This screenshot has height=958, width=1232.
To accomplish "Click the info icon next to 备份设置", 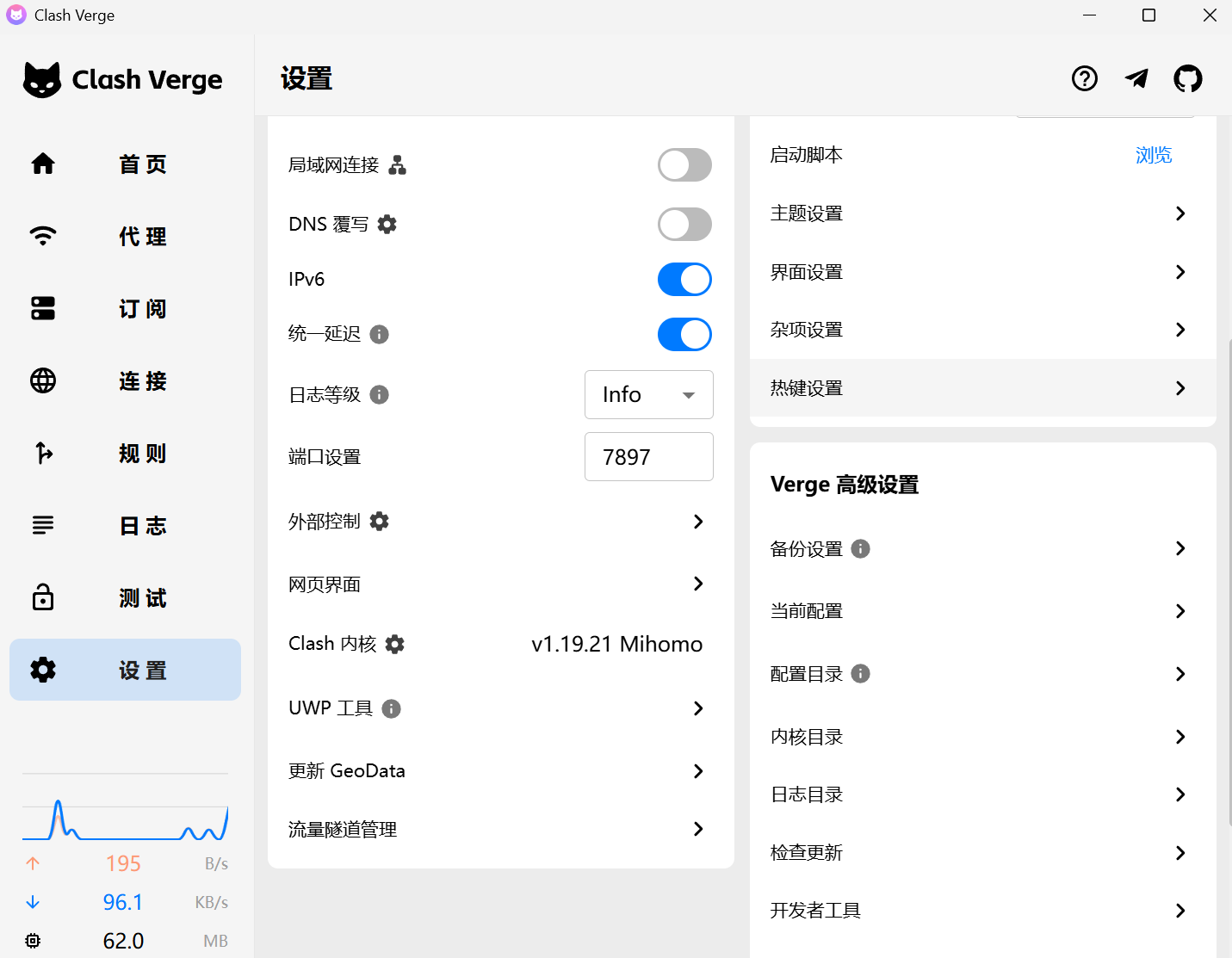I will [x=860, y=549].
